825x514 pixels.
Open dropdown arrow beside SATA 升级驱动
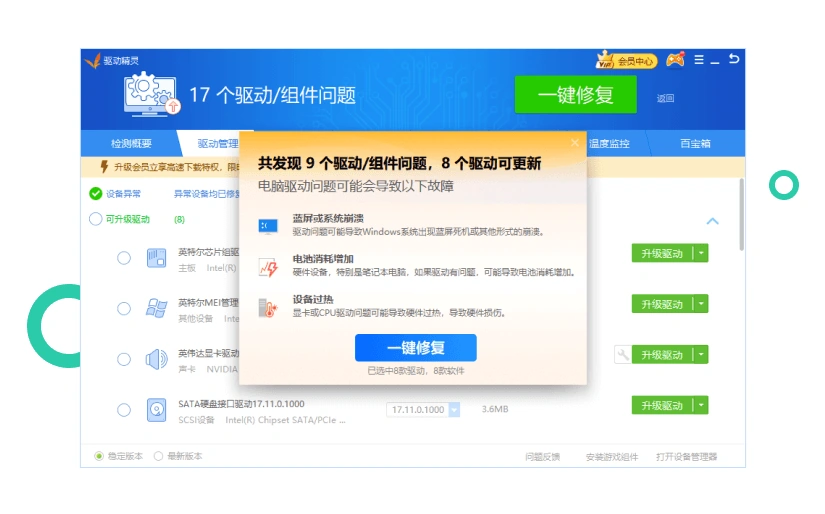pos(701,405)
